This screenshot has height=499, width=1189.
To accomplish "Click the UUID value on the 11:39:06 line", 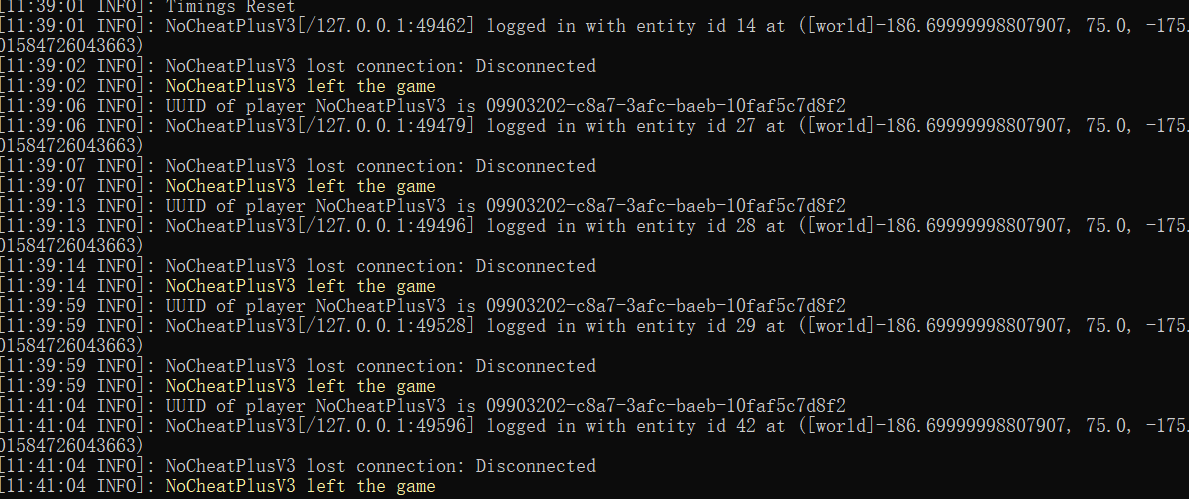I will [666, 106].
